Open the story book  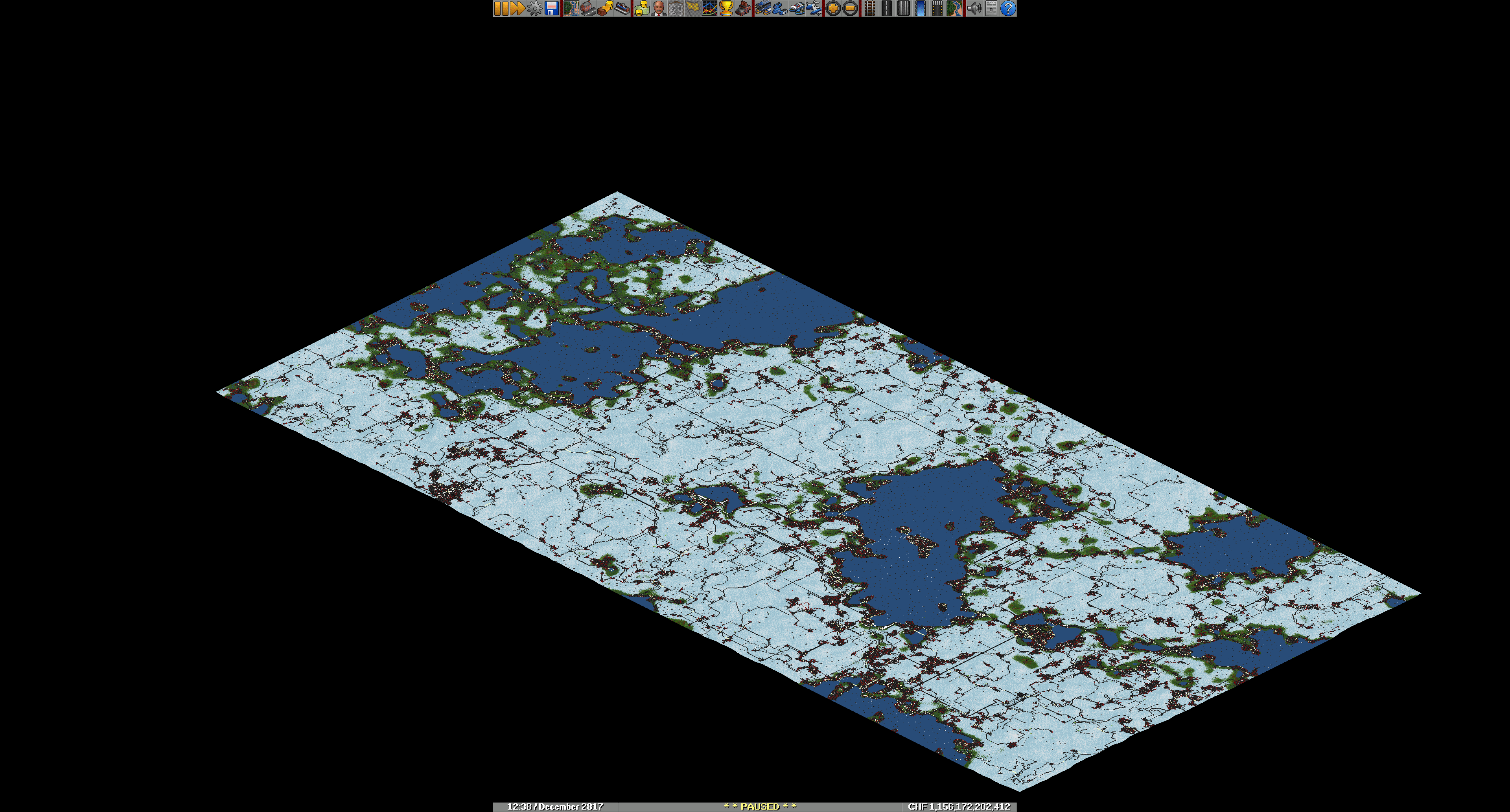tap(676, 8)
